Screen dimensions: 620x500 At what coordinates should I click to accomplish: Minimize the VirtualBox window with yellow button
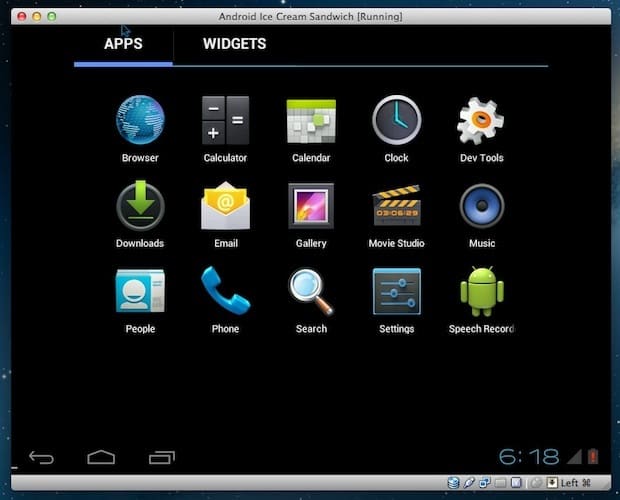point(37,16)
